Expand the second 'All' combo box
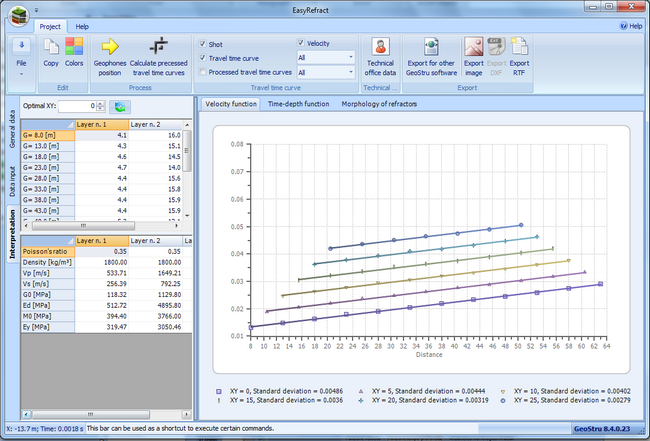 [350, 72]
